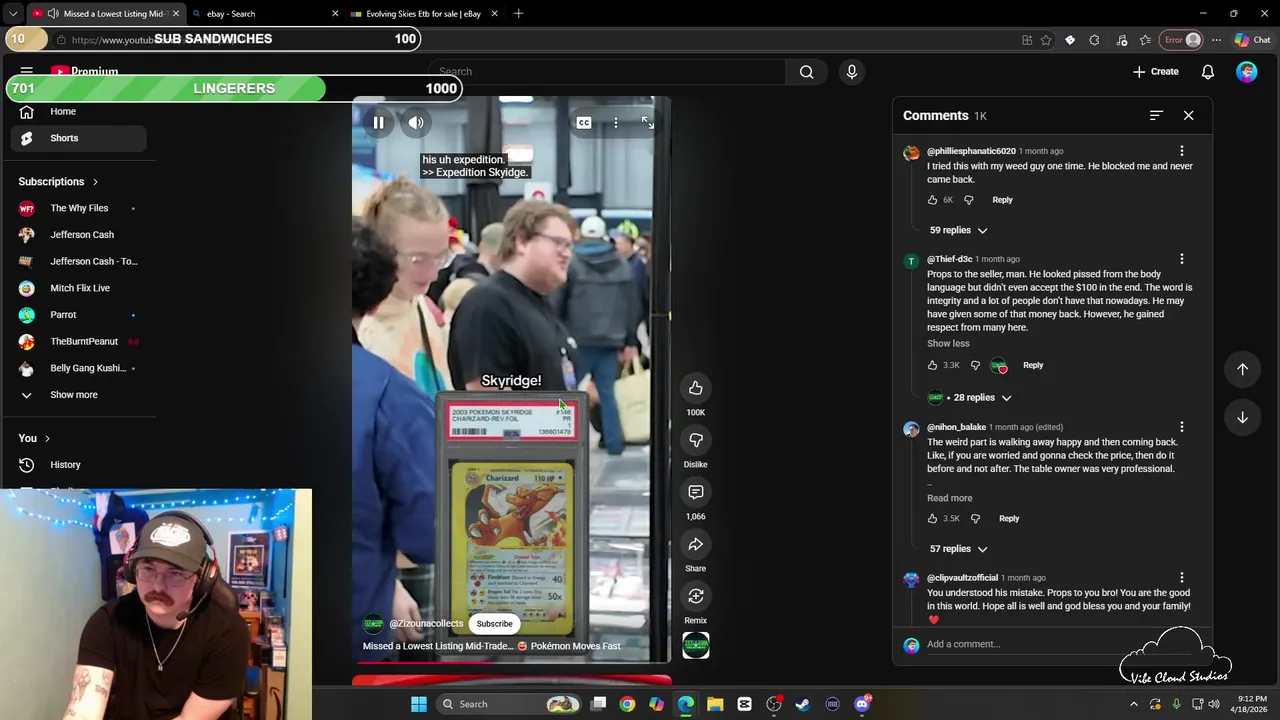Open the comments sort menu
Viewport: 1280px width, 720px height.
(x=1156, y=115)
